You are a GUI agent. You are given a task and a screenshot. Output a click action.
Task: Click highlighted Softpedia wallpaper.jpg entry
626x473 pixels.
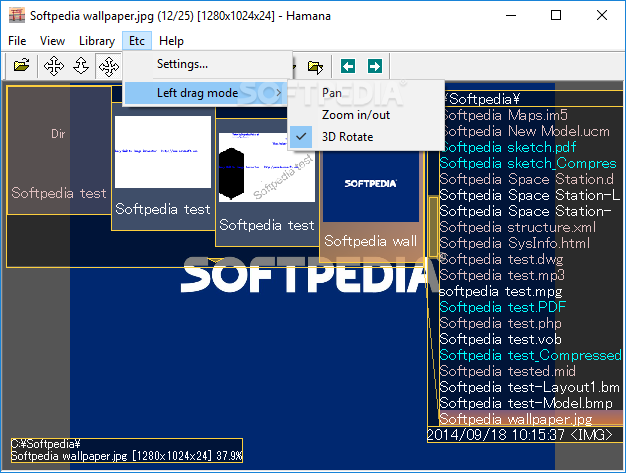pos(531,419)
